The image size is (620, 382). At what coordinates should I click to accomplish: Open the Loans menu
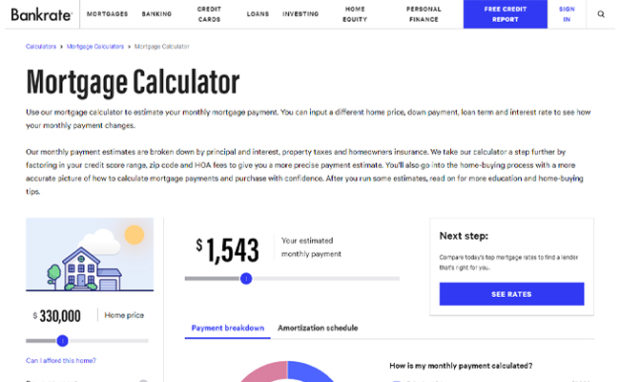pyautogui.click(x=258, y=14)
